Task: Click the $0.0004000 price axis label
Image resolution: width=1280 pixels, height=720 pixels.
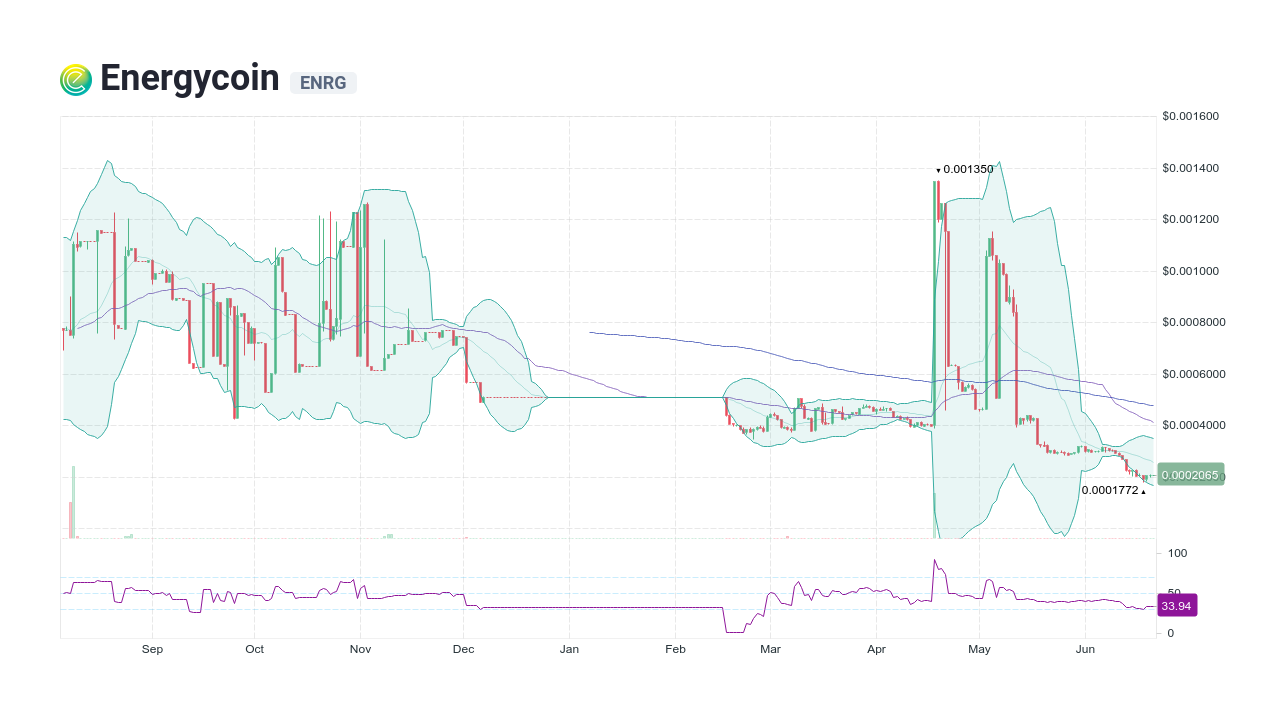Action: [x=1190, y=425]
